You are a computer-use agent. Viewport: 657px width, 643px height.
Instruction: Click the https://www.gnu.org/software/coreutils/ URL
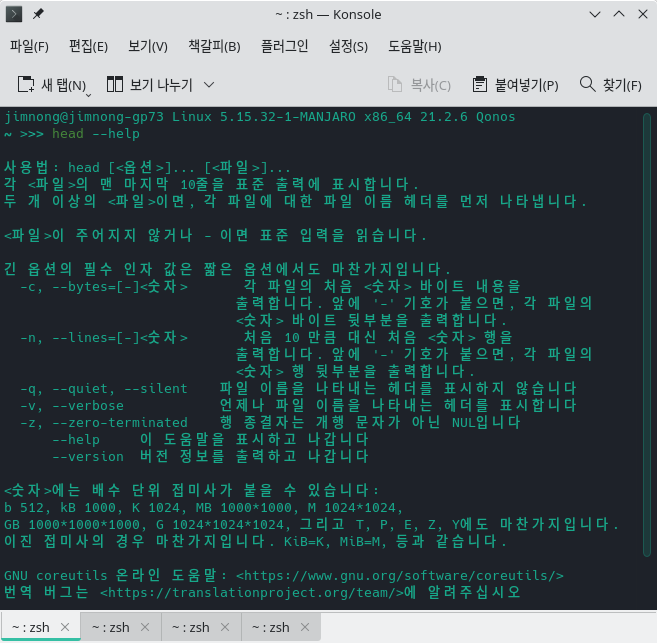pos(400,576)
